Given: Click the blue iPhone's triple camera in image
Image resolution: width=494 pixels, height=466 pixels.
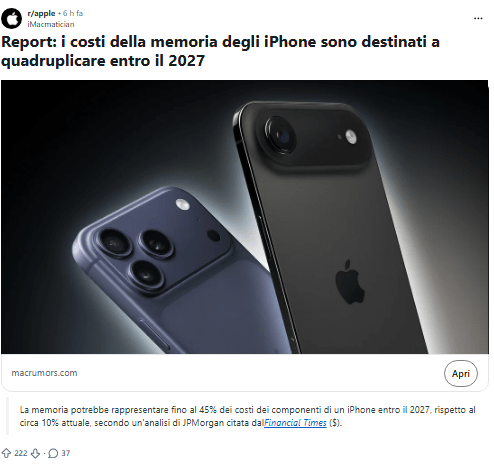Looking at the screenshot, I should coord(137,257).
